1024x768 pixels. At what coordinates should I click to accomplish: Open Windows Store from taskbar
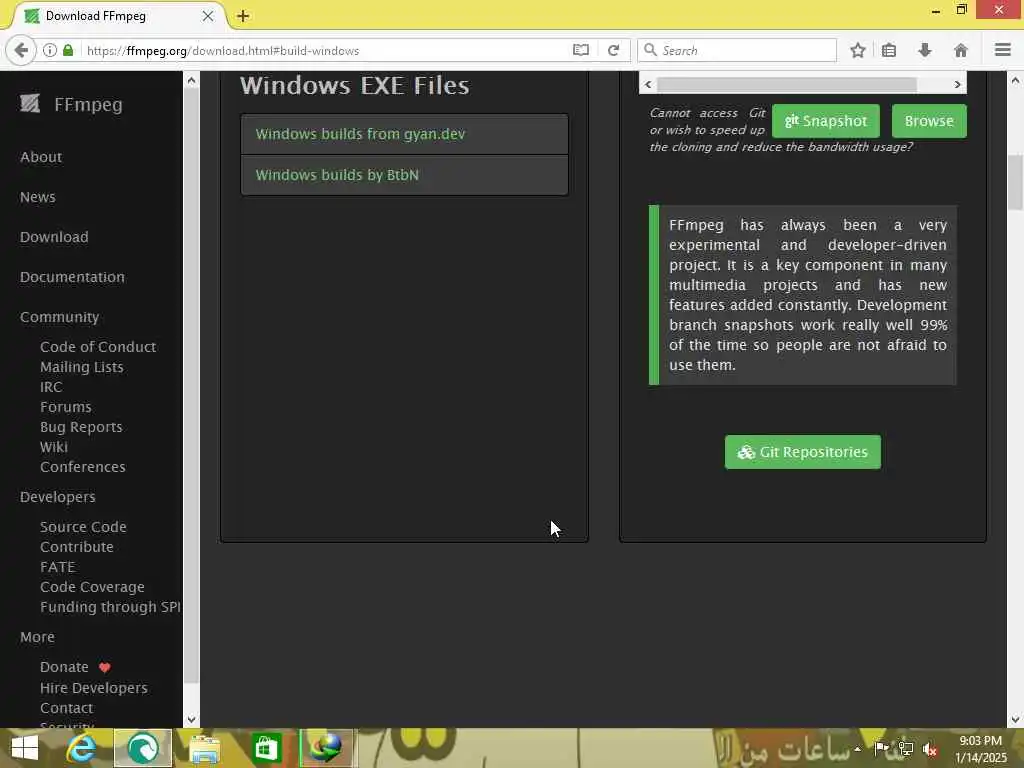(x=266, y=748)
